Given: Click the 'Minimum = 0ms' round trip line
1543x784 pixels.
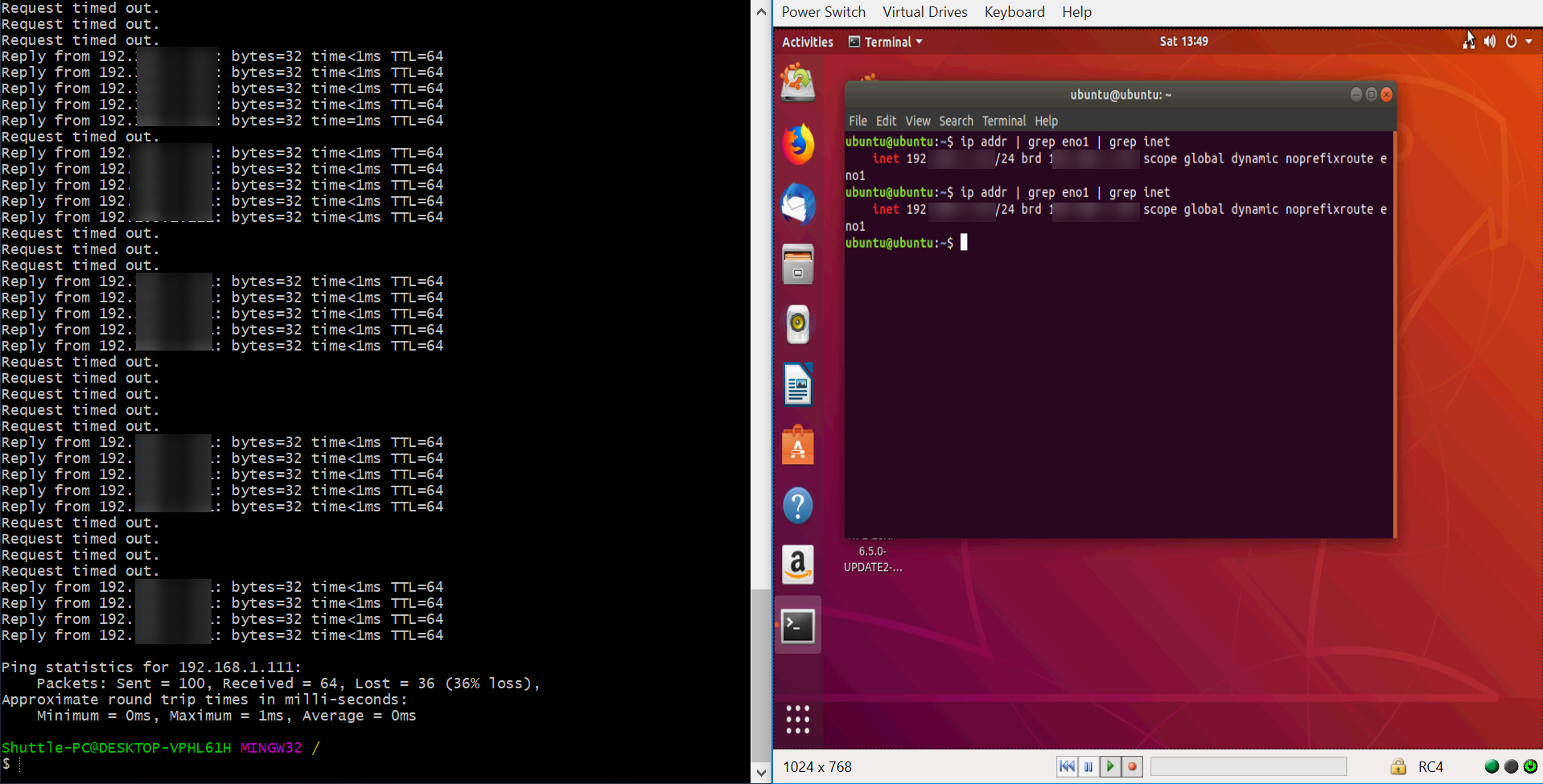Looking at the screenshot, I should [x=226, y=716].
